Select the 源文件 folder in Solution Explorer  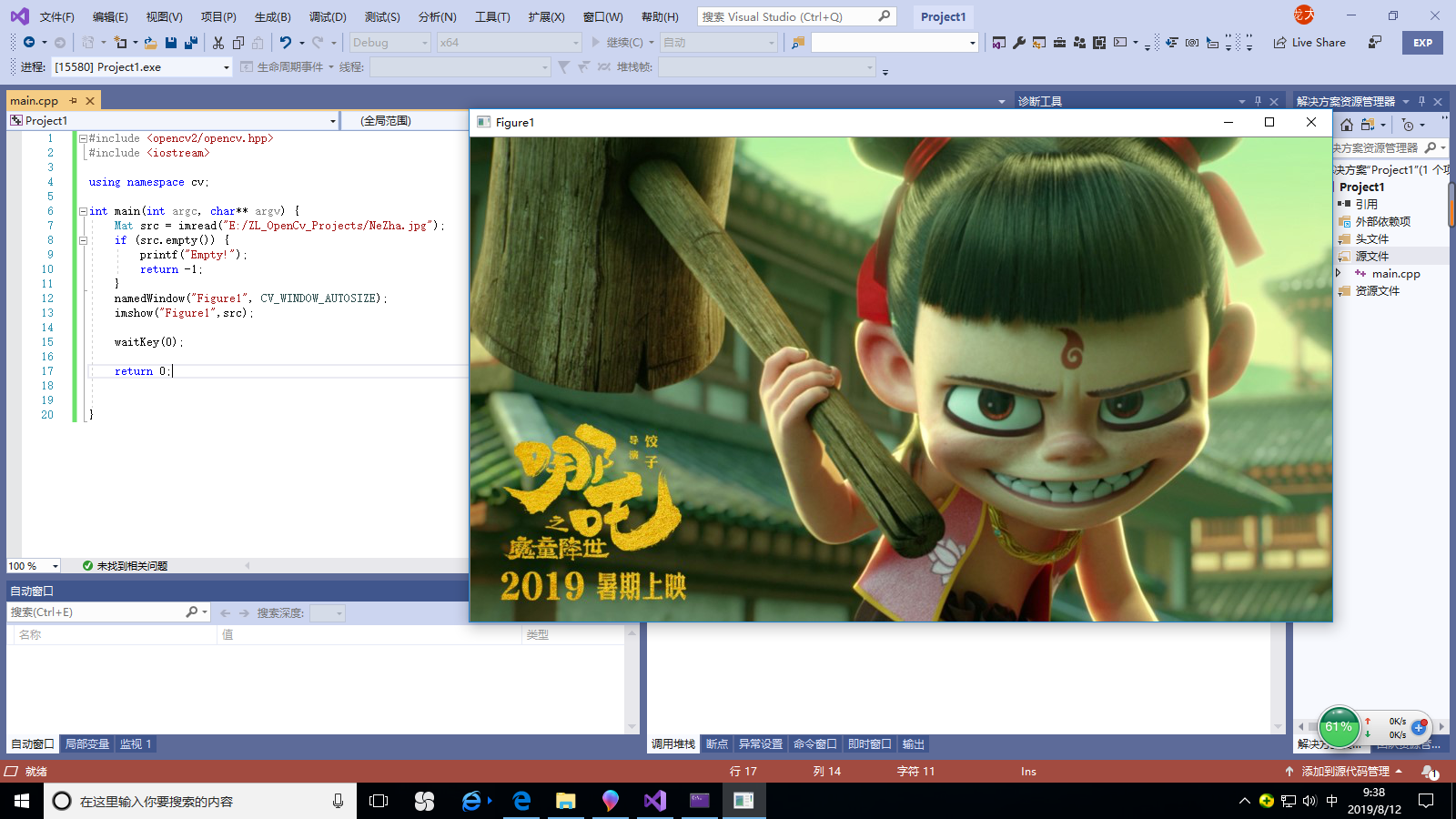(x=1371, y=256)
